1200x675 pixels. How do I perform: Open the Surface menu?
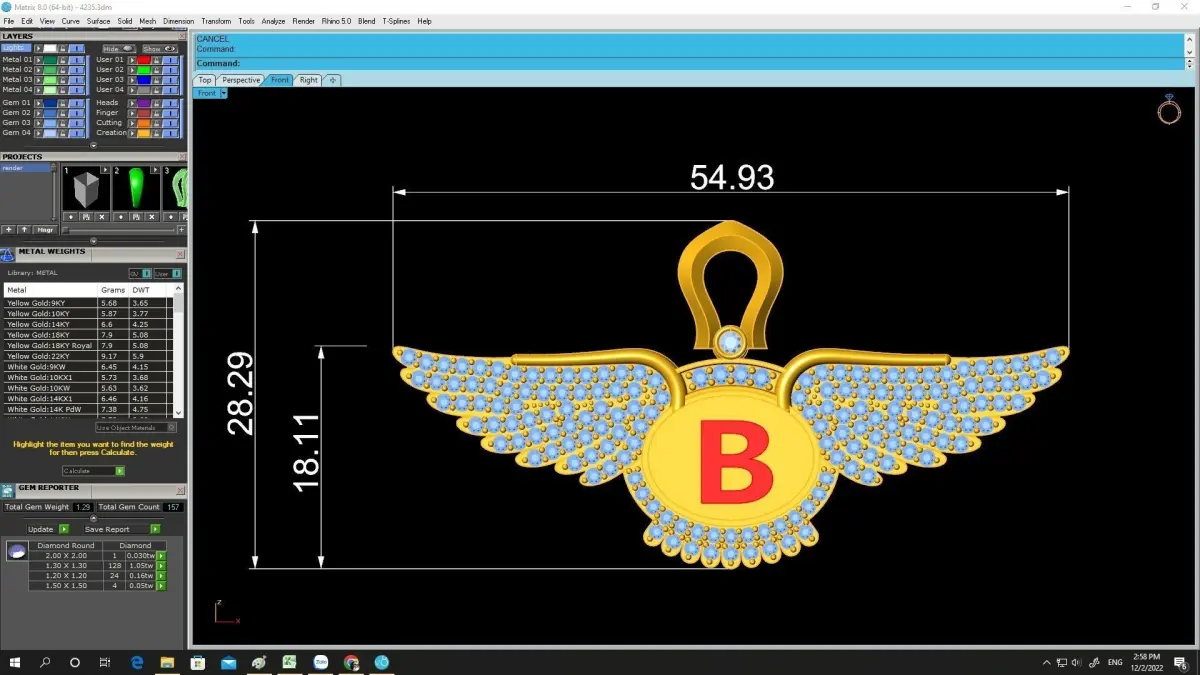click(x=98, y=21)
